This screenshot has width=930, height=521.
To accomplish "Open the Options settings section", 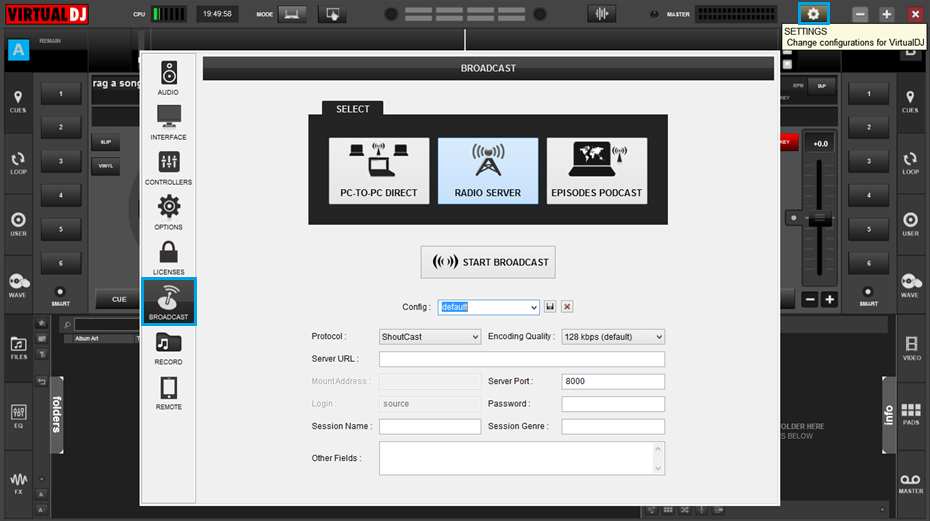I will pos(168,212).
